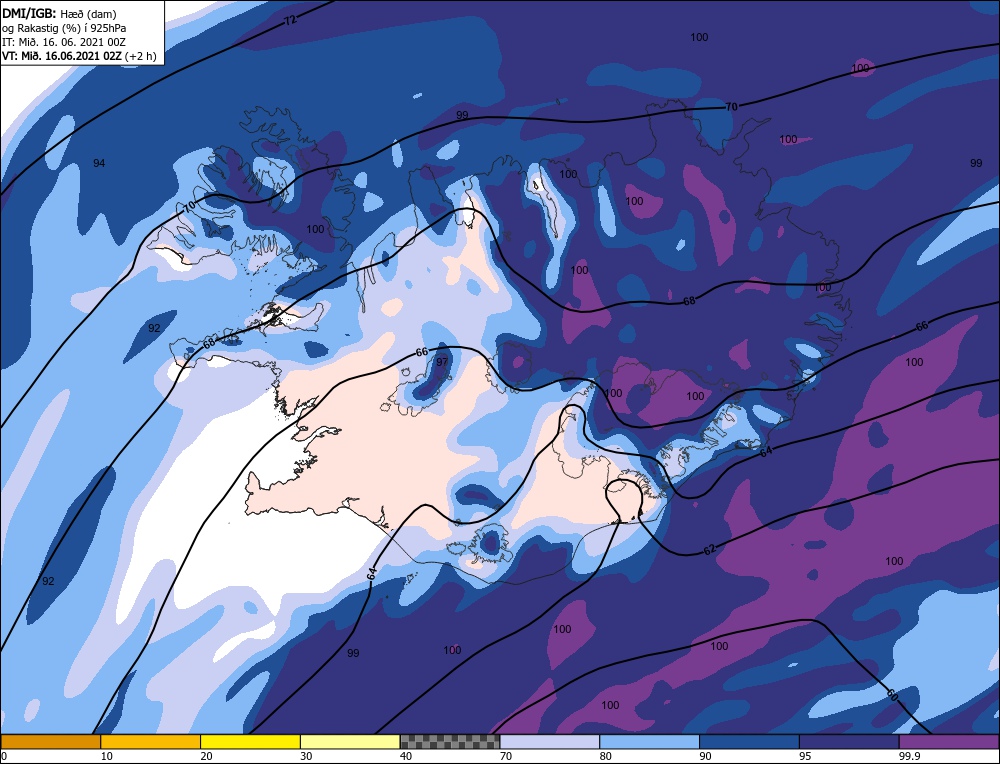This screenshot has width=1000, height=764.
Task: Click the '10' legend tick label
Action: pos(107,756)
